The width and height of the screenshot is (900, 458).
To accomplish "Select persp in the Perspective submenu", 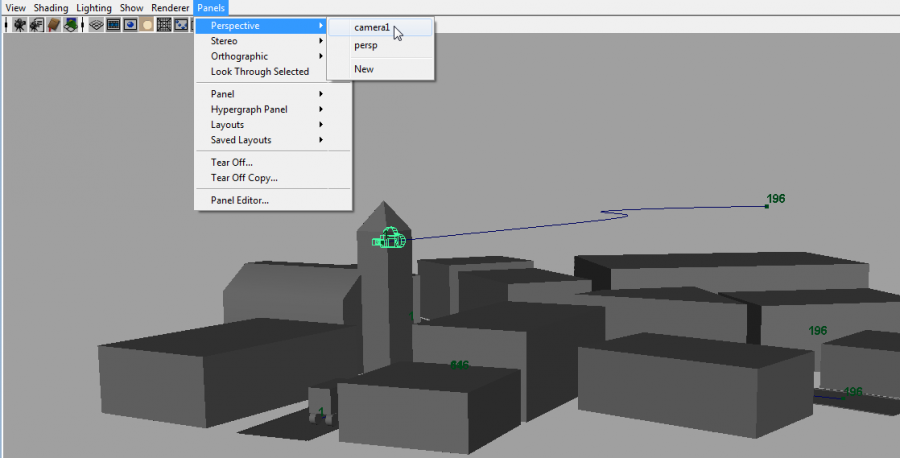I will (366, 46).
